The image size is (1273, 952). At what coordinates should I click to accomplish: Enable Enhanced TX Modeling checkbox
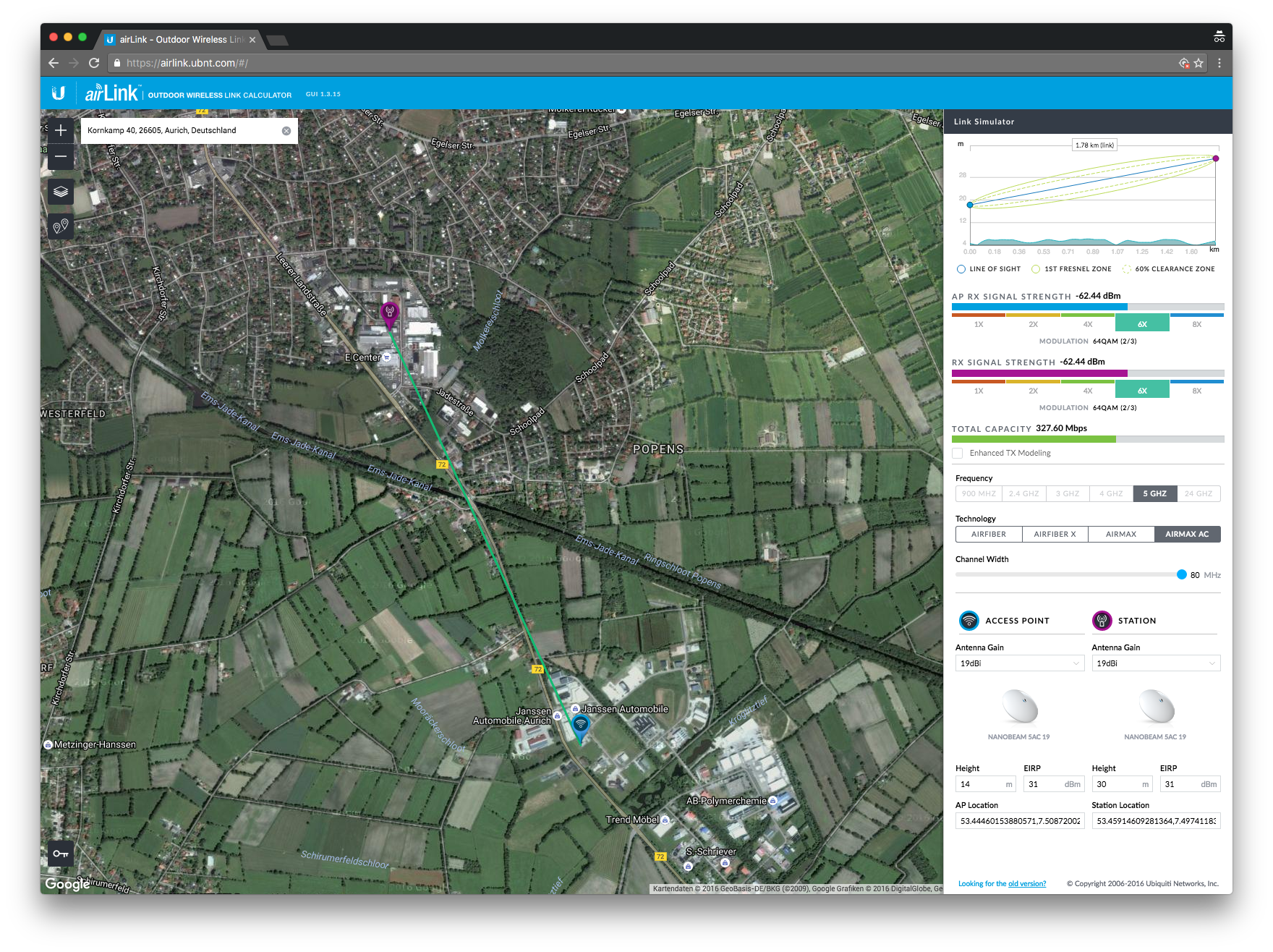point(958,453)
